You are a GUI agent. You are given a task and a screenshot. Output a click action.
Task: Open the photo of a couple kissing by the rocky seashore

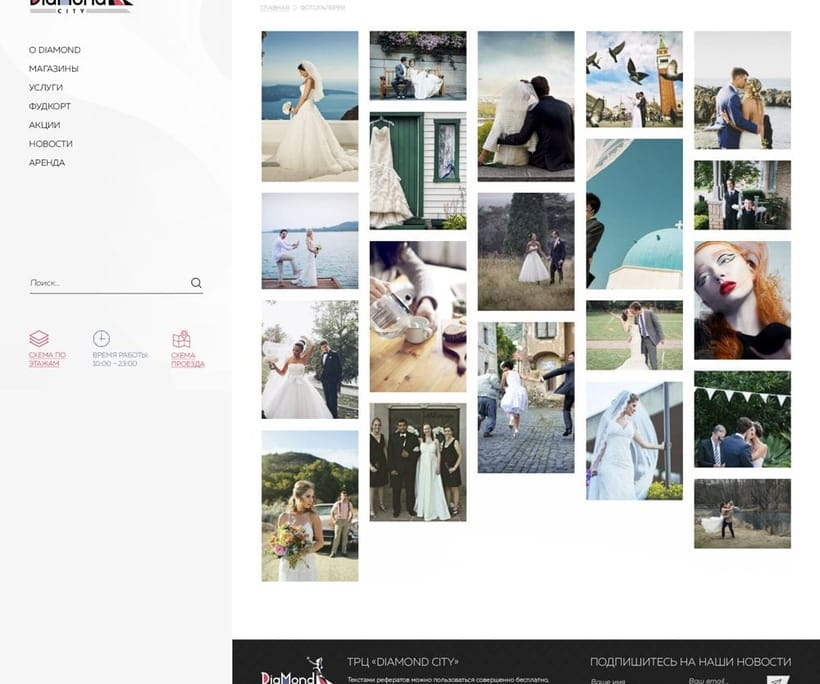tap(743, 90)
